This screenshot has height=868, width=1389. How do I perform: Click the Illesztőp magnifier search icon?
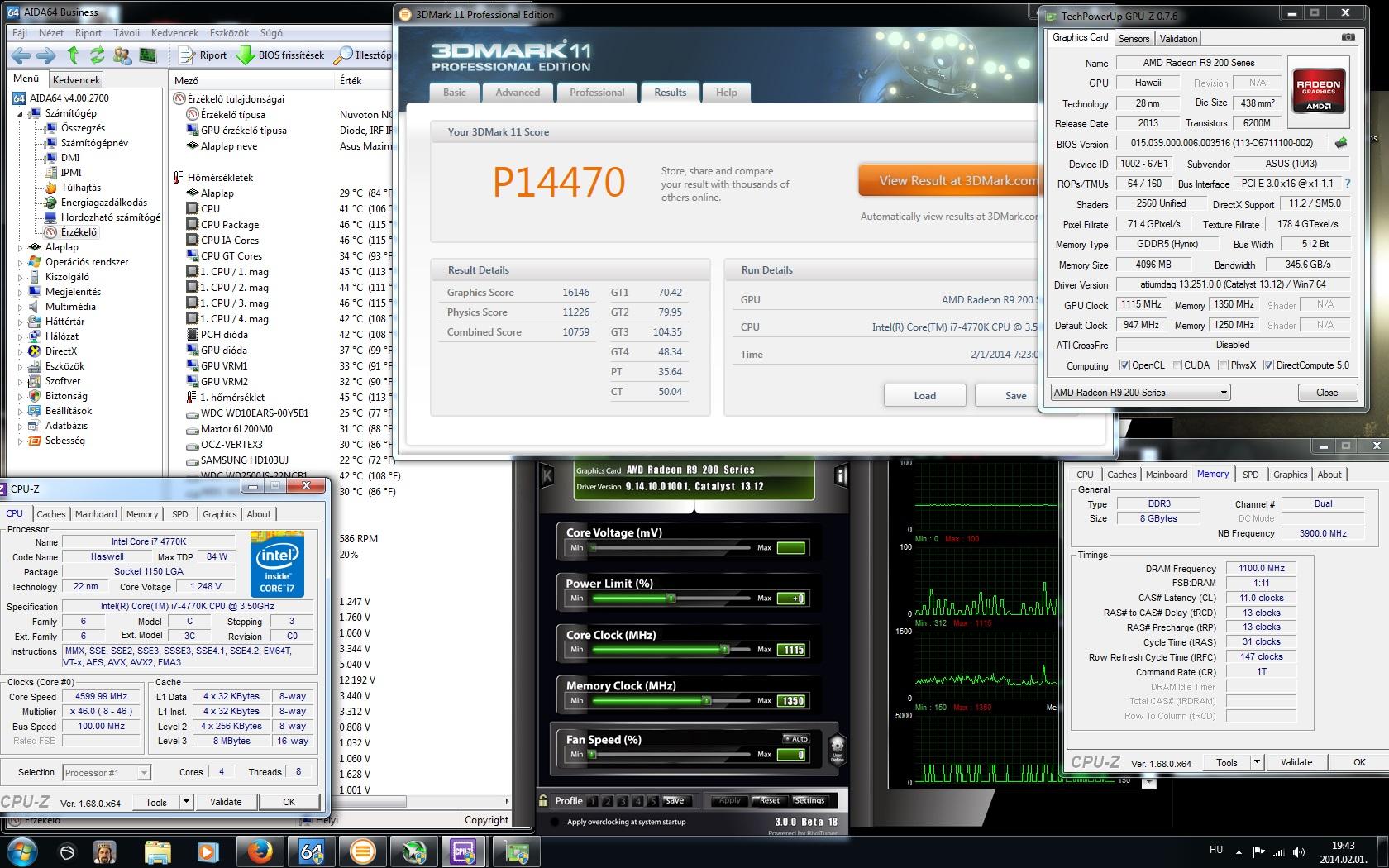[x=342, y=55]
